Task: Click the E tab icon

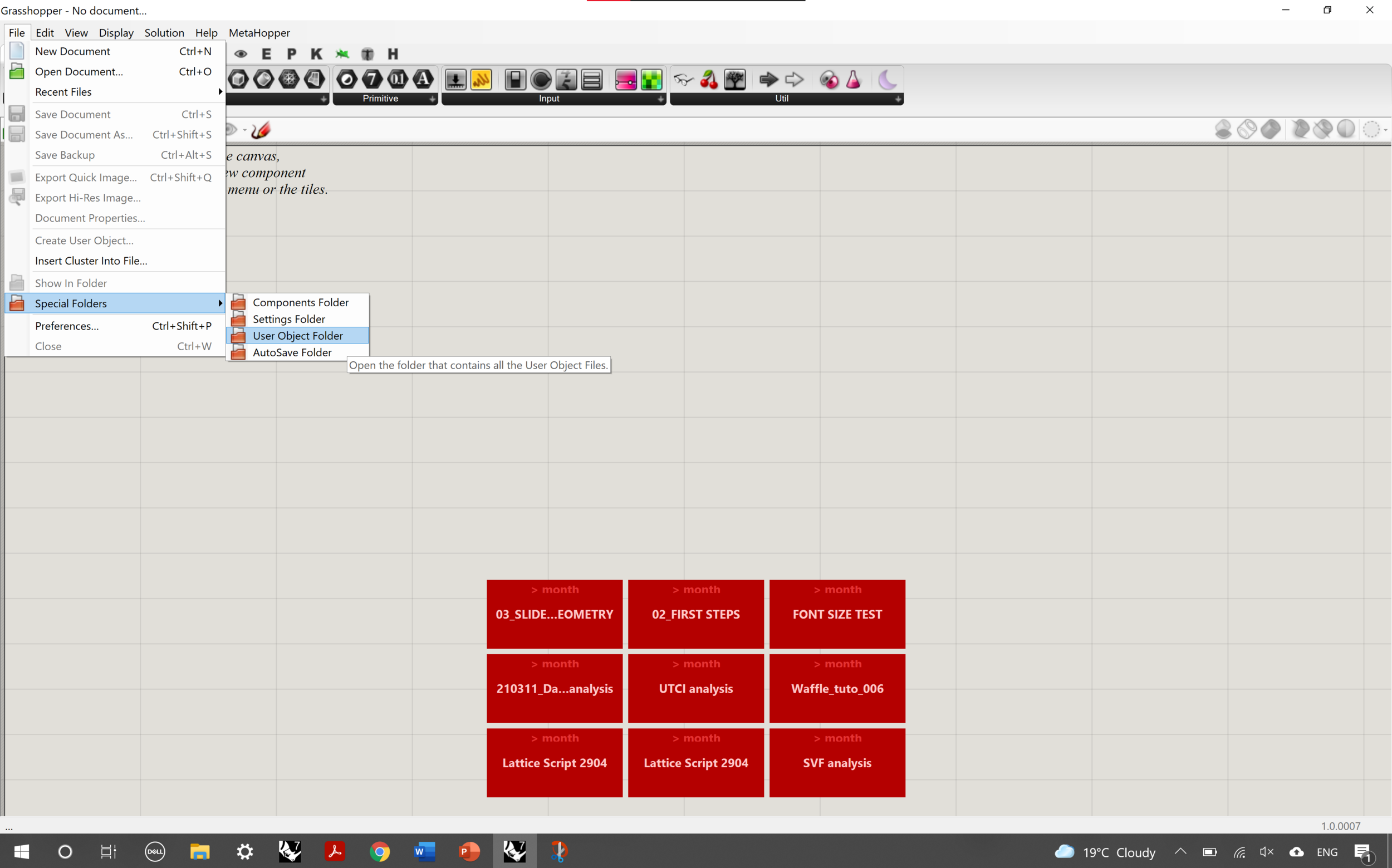Action: (266, 54)
